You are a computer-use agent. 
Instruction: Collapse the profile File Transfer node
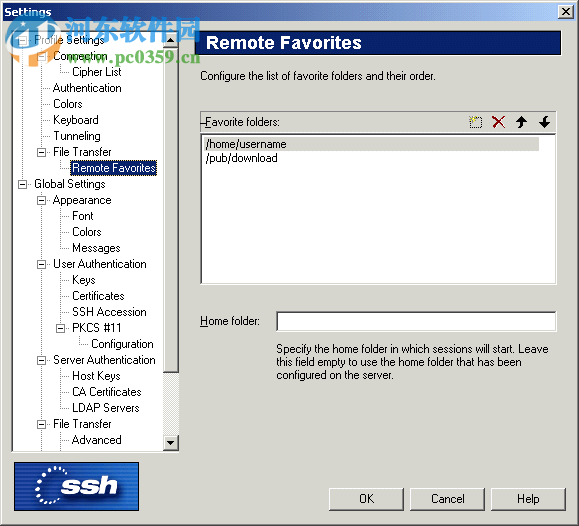click(x=42, y=152)
